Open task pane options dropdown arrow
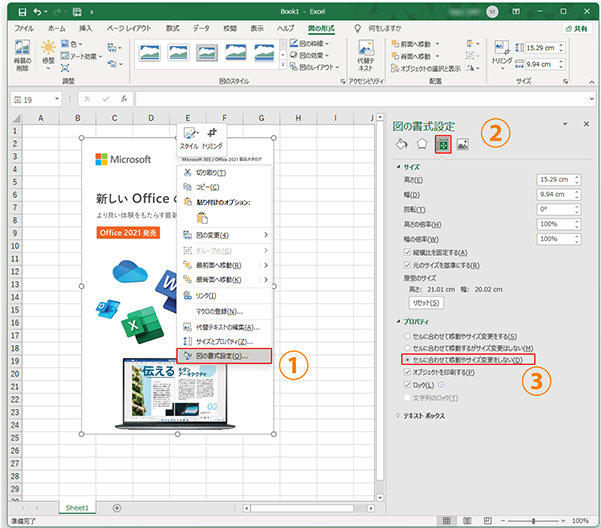This screenshot has width=601, height=528. pos(565,124)
